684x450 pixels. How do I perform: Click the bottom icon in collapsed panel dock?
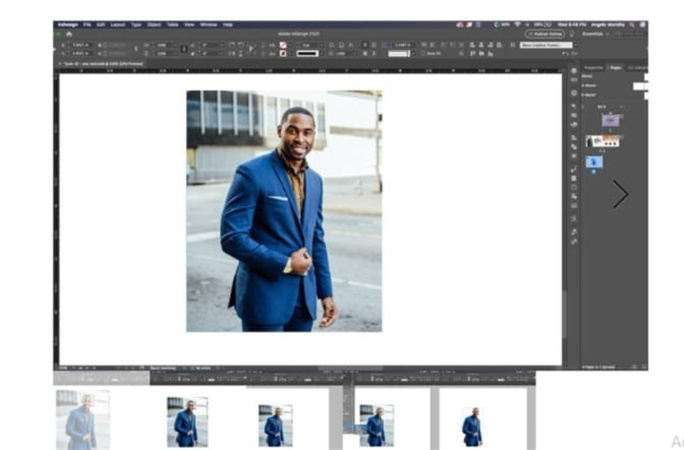573,241
